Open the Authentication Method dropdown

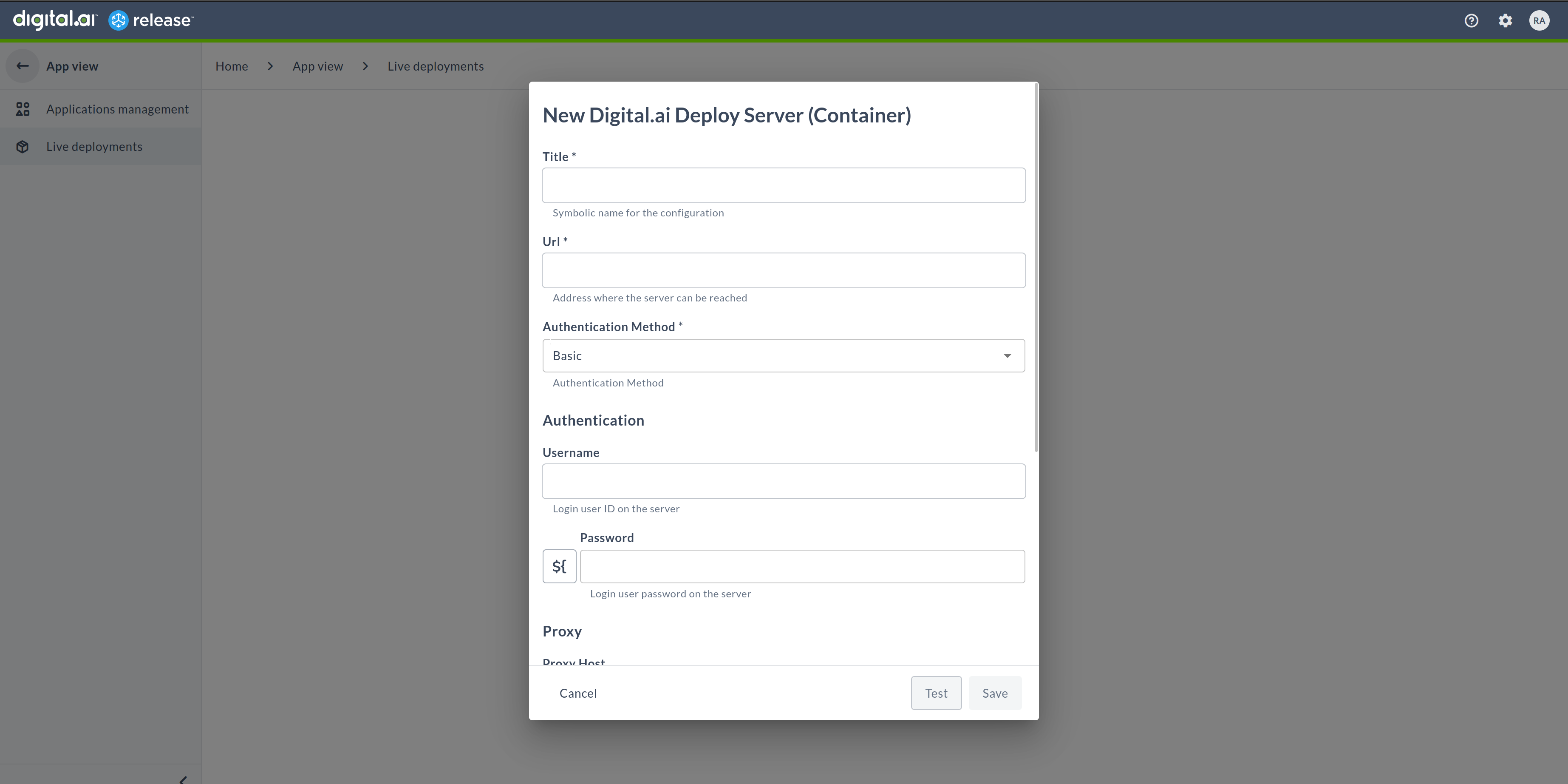[x=784, y=356]
